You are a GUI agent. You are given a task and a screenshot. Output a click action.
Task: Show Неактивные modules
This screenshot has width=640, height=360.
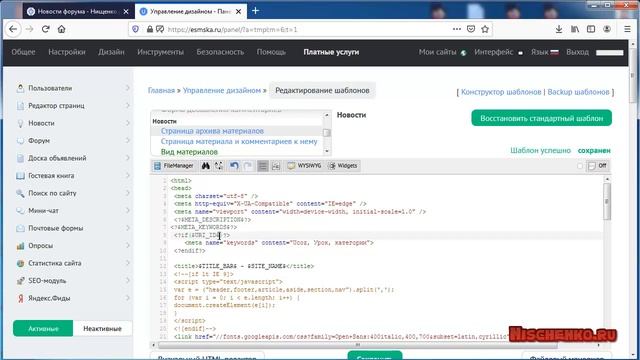(x=102, y=329)
